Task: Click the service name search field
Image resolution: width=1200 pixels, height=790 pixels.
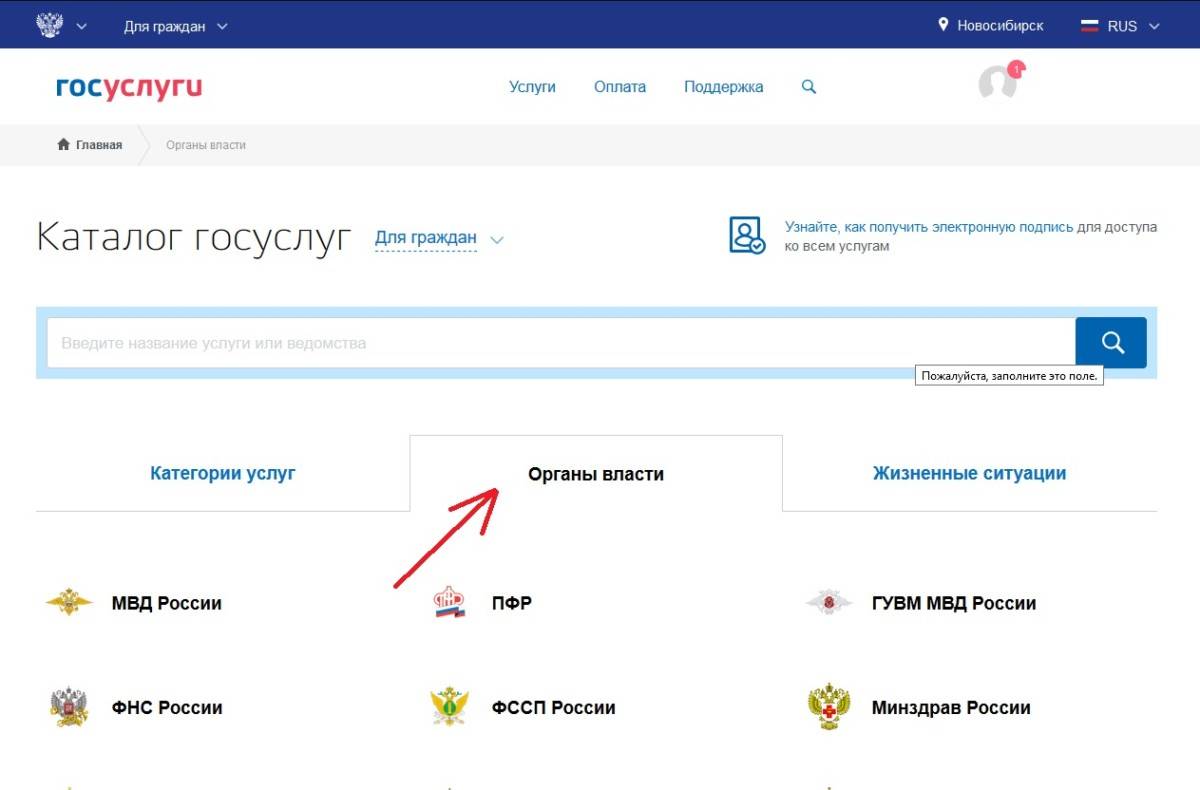Action: pyautogui.click(x=560, y=343)
